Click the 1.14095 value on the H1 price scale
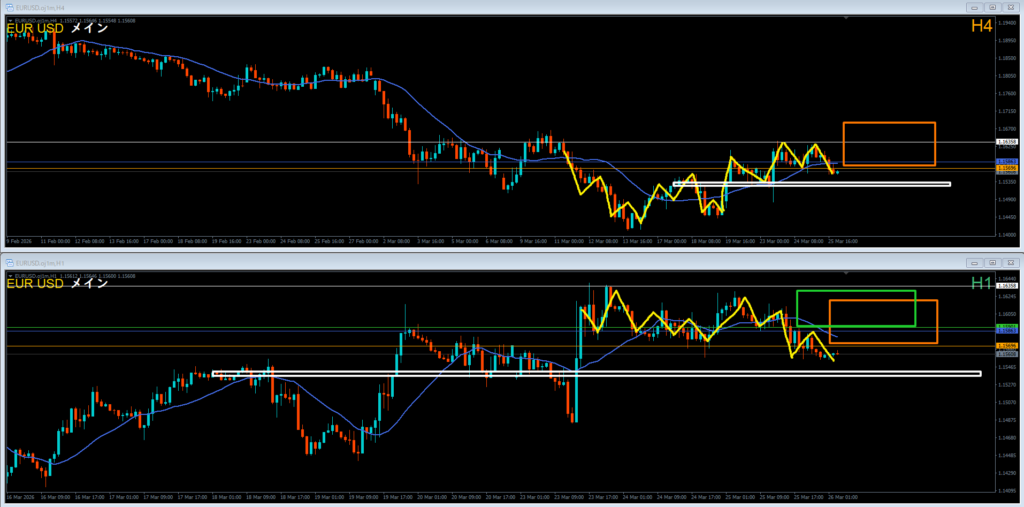1024x507 pixels. [x=1008, y=490]
